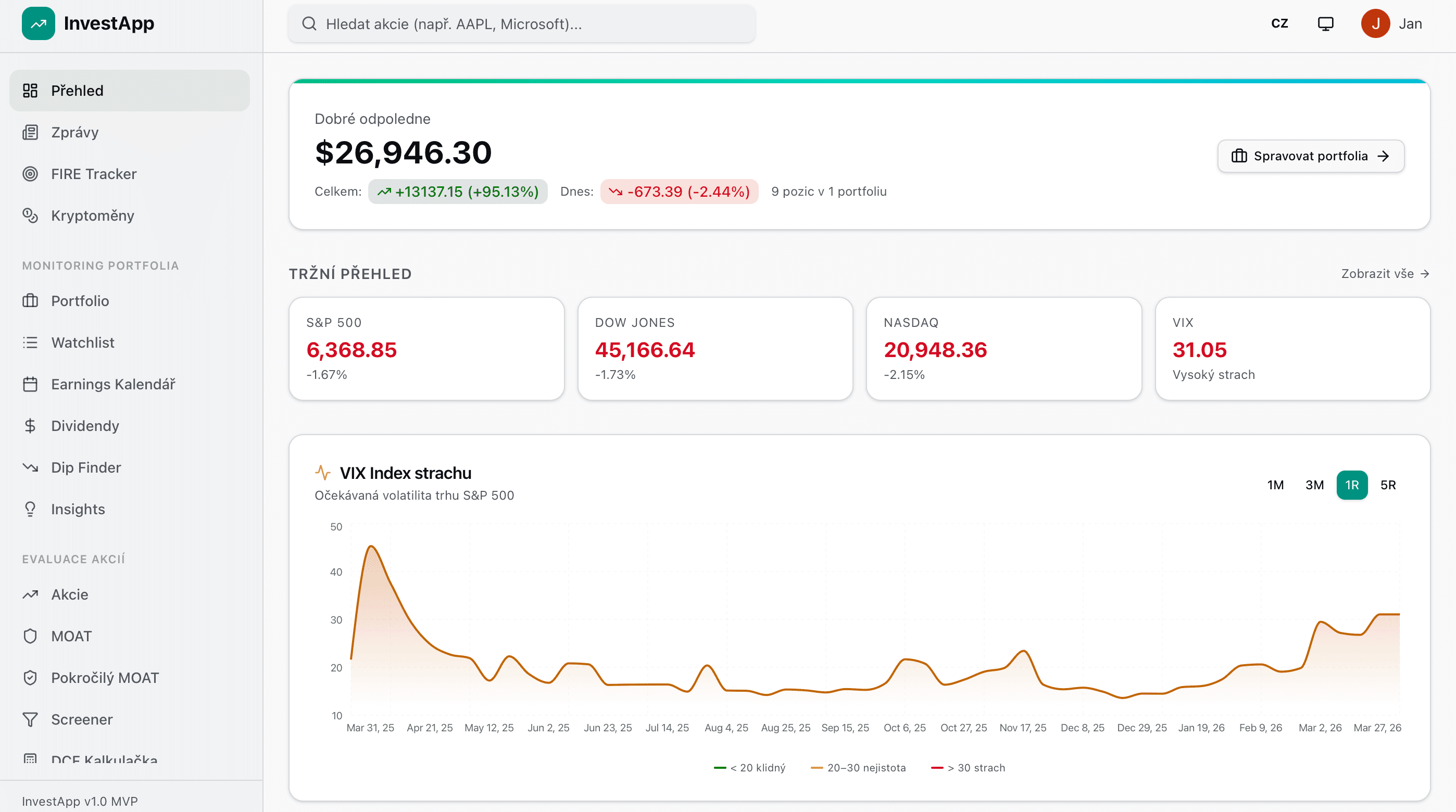Click the InvestApp logo icon
Viewport: 1456px width, 812px height.
[37, 23]
